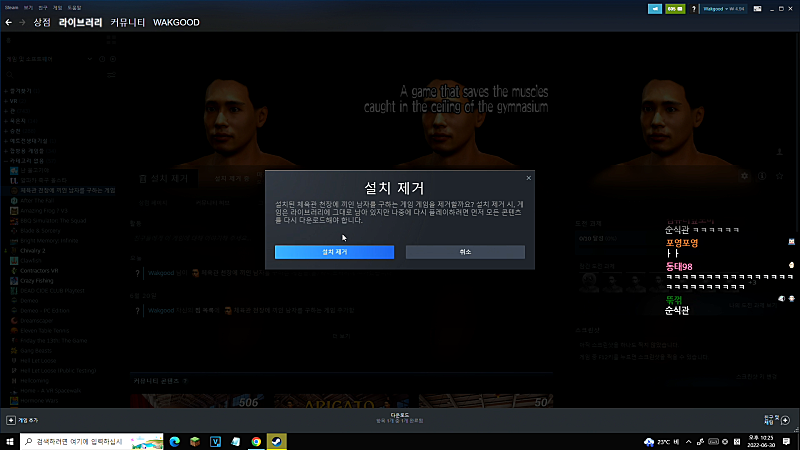This screenshot has height=450, width=800.
Task: Open the 커뮤니티 tab
Action: [128, 22]
